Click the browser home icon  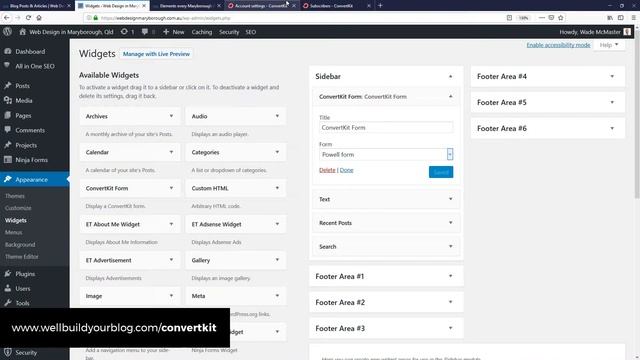click(39, 18)
